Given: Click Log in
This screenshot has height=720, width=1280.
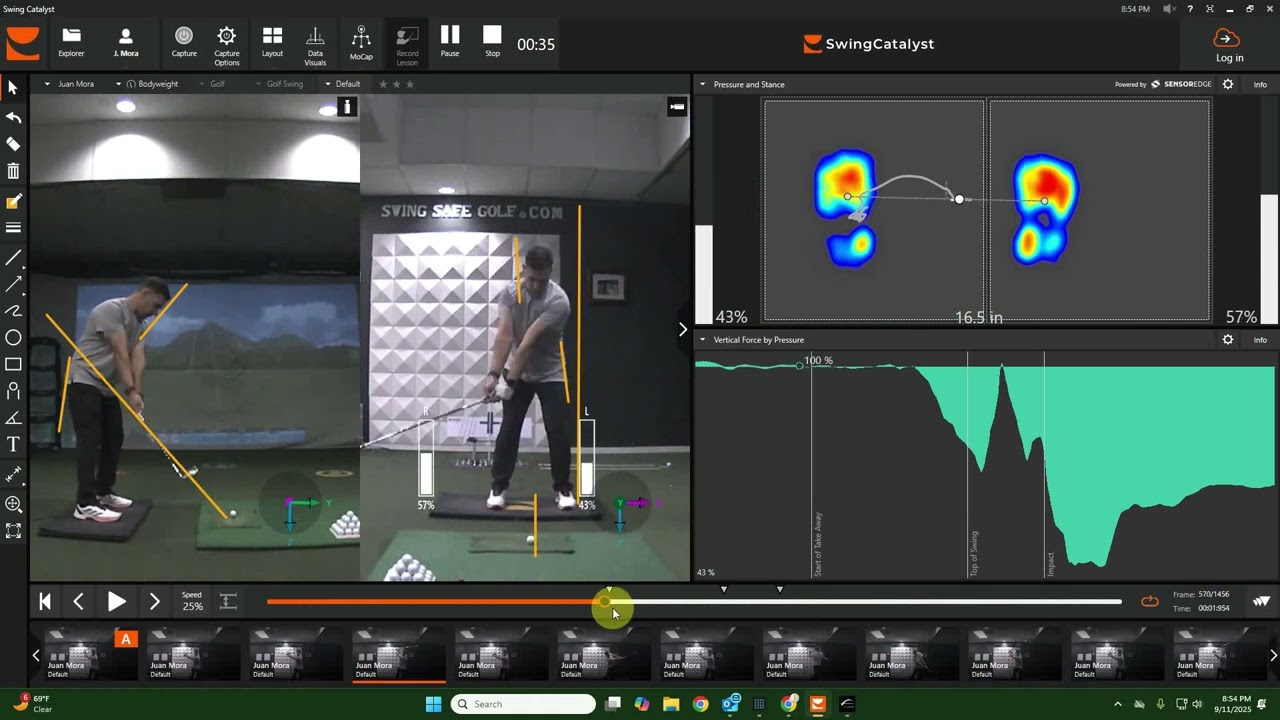Looking at the screenshot, I should click(x=1229, y=45).
